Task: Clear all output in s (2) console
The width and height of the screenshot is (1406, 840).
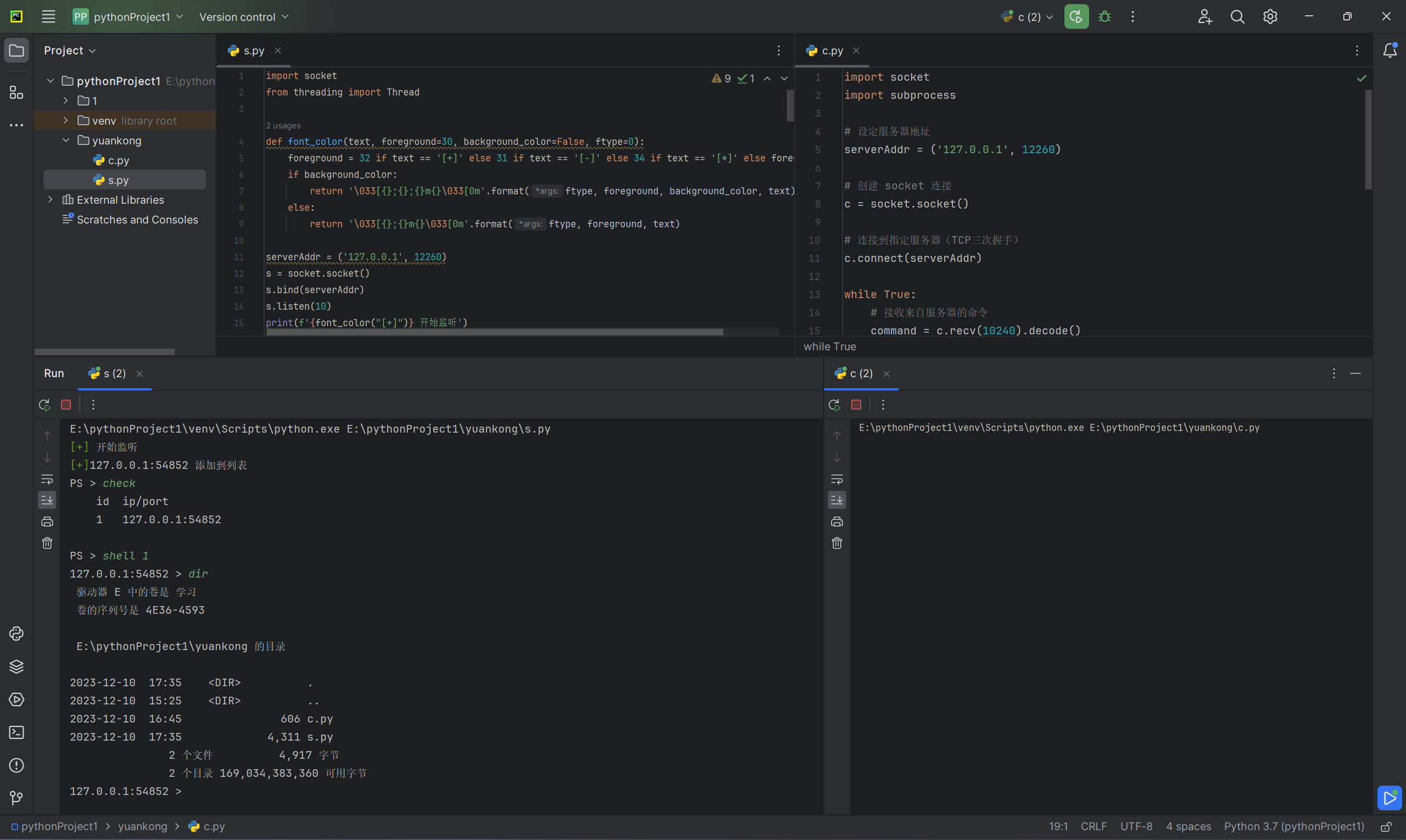Action: coord(47,544)
